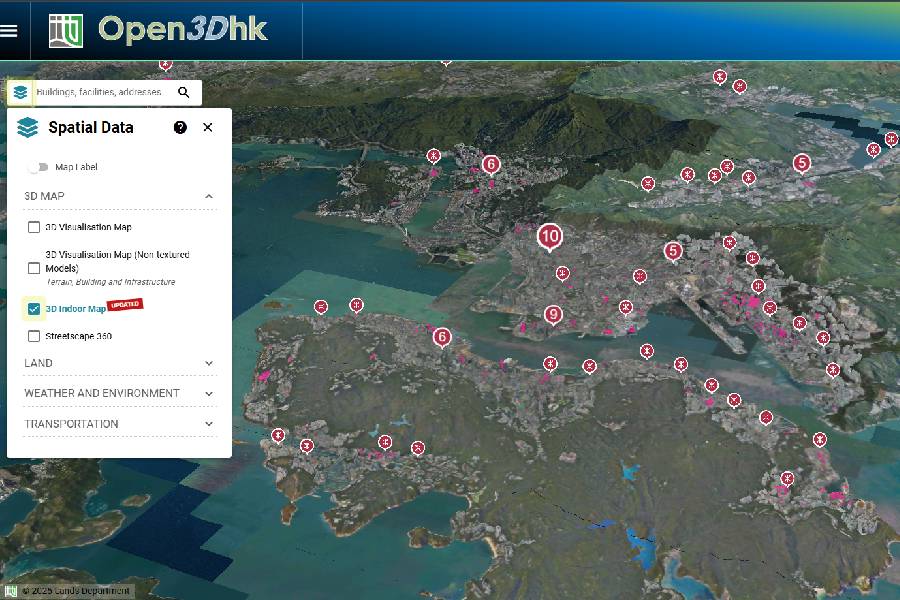
Task: Close the Spatial Data panel
Action: tap(208, 127)
